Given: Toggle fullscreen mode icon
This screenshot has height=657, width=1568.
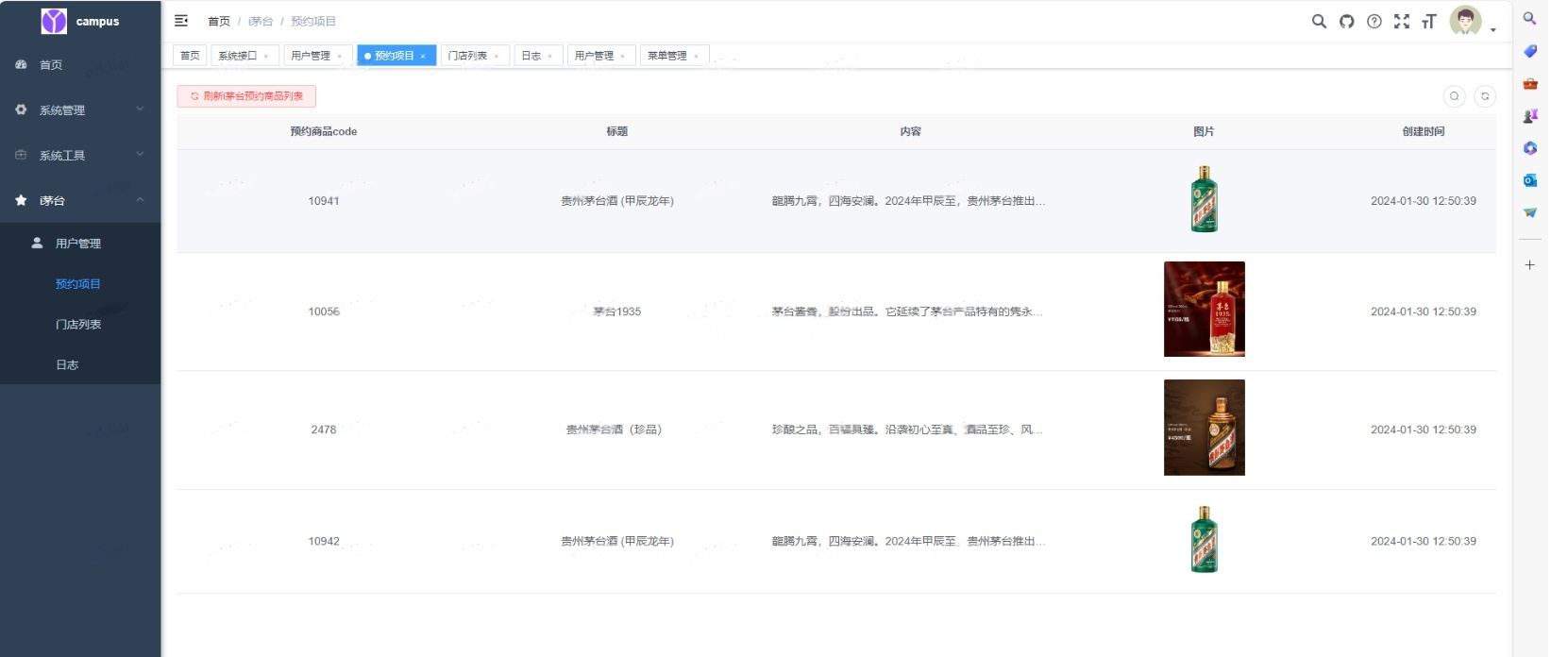Looking at the screenshot, I should tap(1402, 21).
